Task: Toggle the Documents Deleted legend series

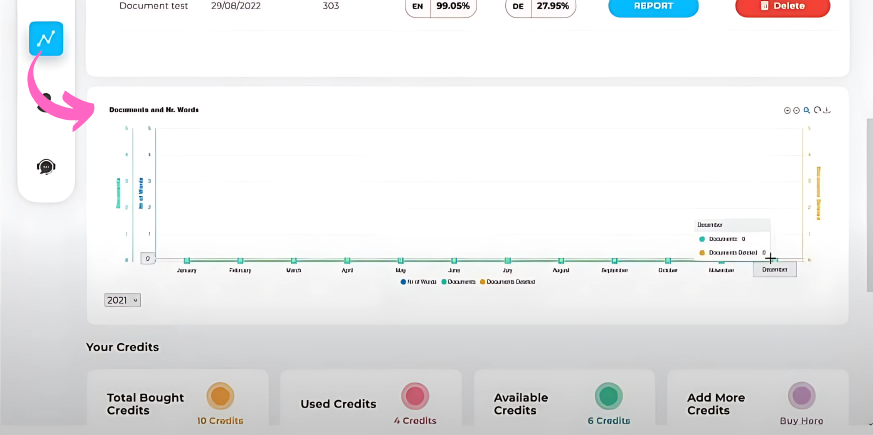Action: (x=507, y=282)
